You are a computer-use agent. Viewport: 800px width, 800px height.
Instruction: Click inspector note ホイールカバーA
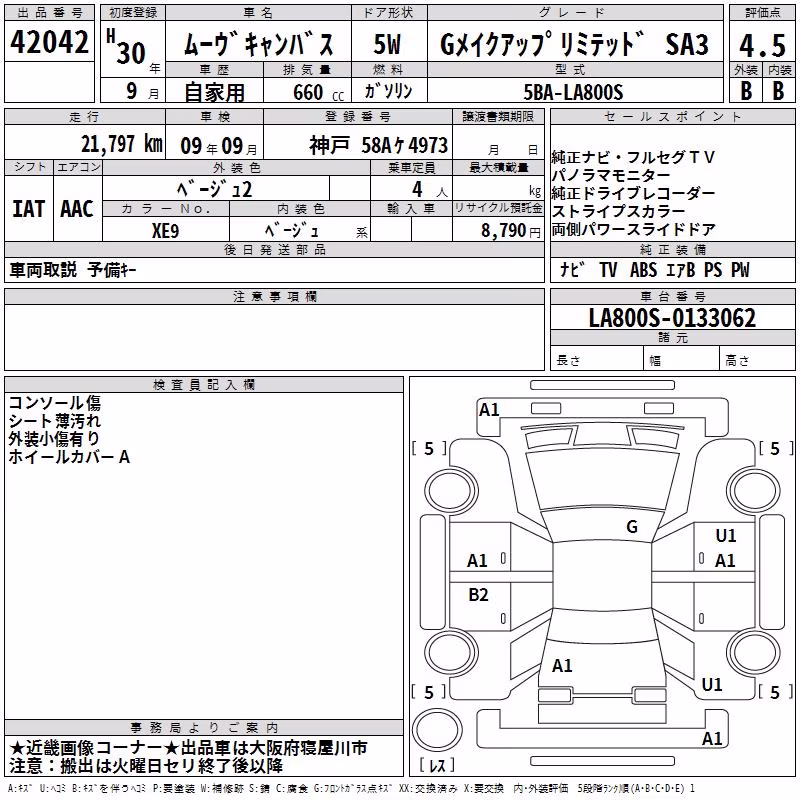click(x=69, y=457)
